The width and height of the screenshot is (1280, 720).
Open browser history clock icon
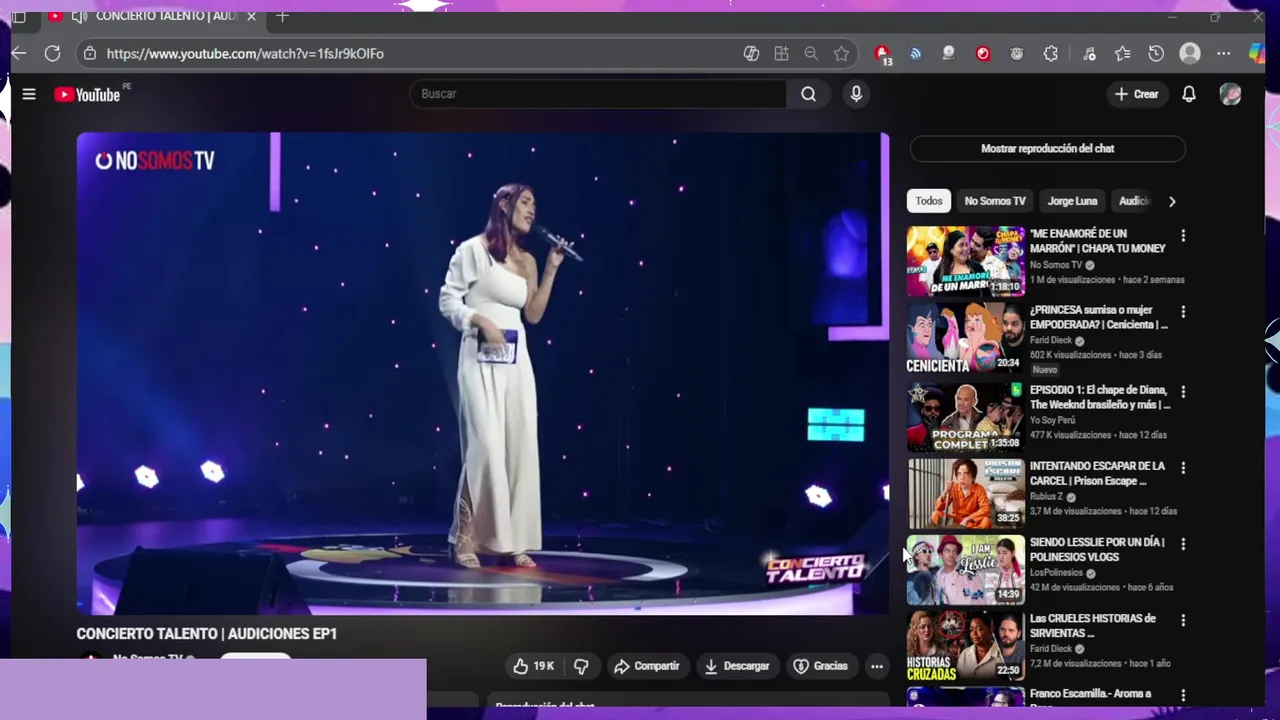[1156, 54]
